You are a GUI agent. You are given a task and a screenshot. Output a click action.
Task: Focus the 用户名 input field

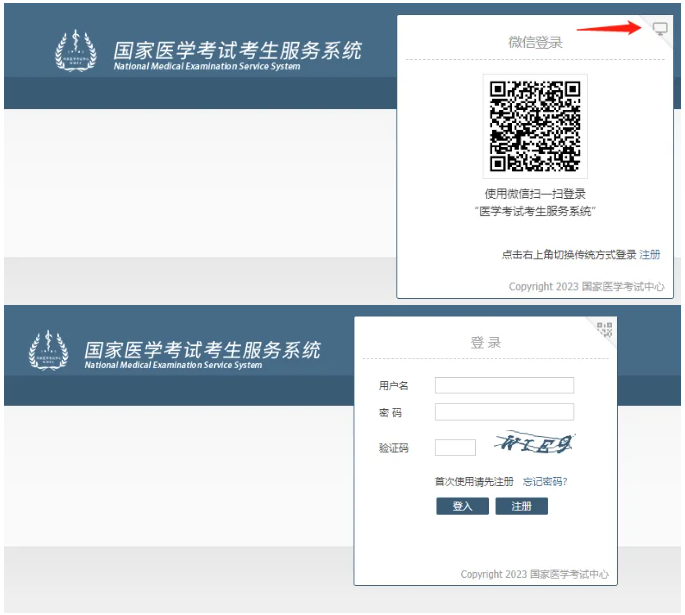[x=504, y=385]
